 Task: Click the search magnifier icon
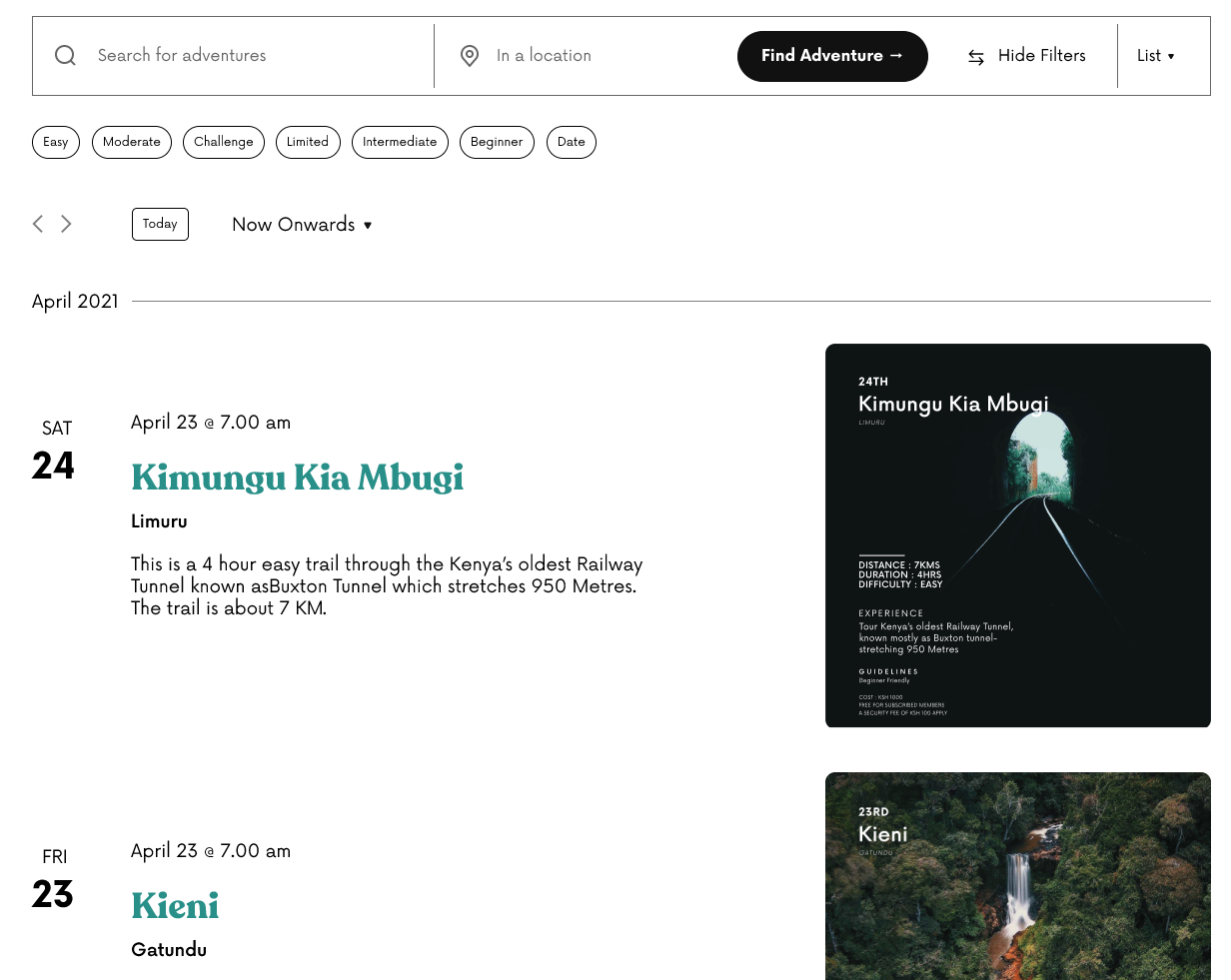tap(65, 56)
